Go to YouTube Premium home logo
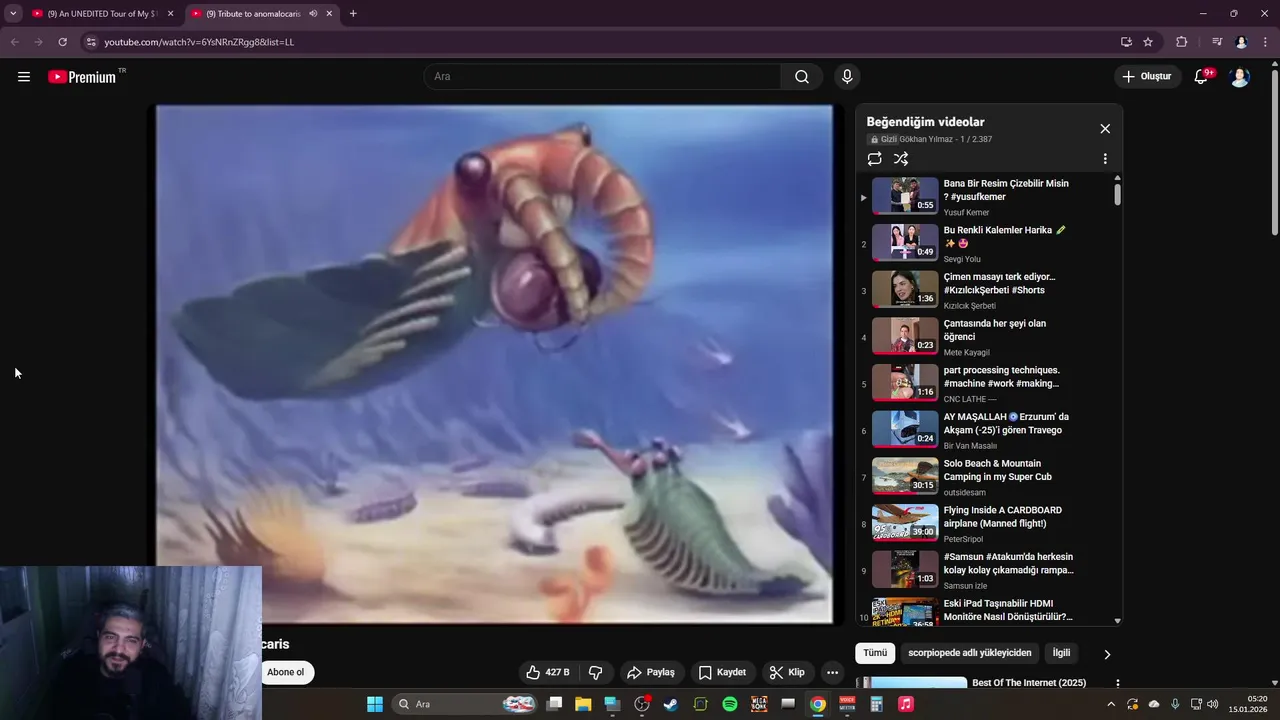 pos(82,77)
